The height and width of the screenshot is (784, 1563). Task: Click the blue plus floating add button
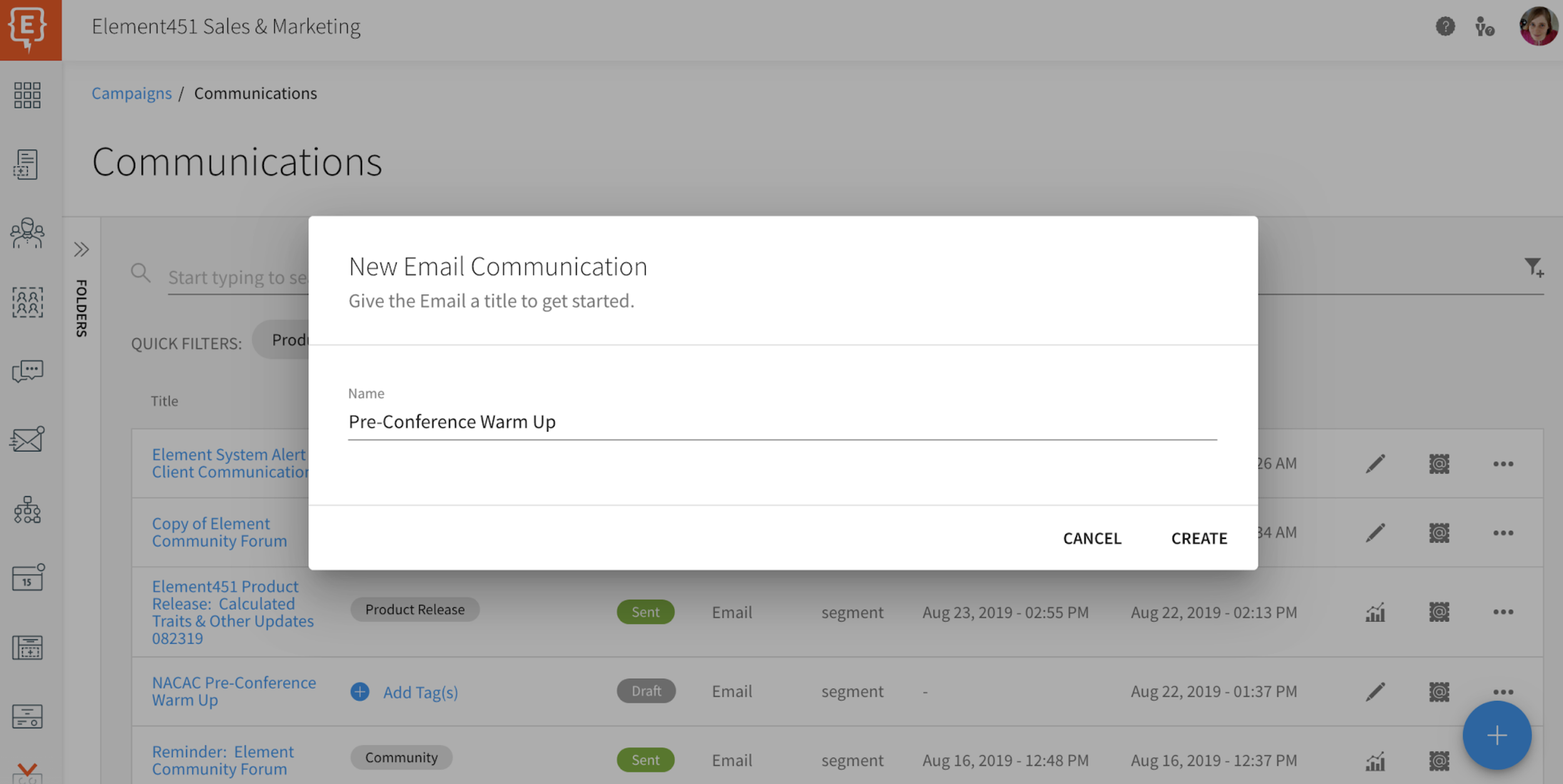[x=1497, y=735]
